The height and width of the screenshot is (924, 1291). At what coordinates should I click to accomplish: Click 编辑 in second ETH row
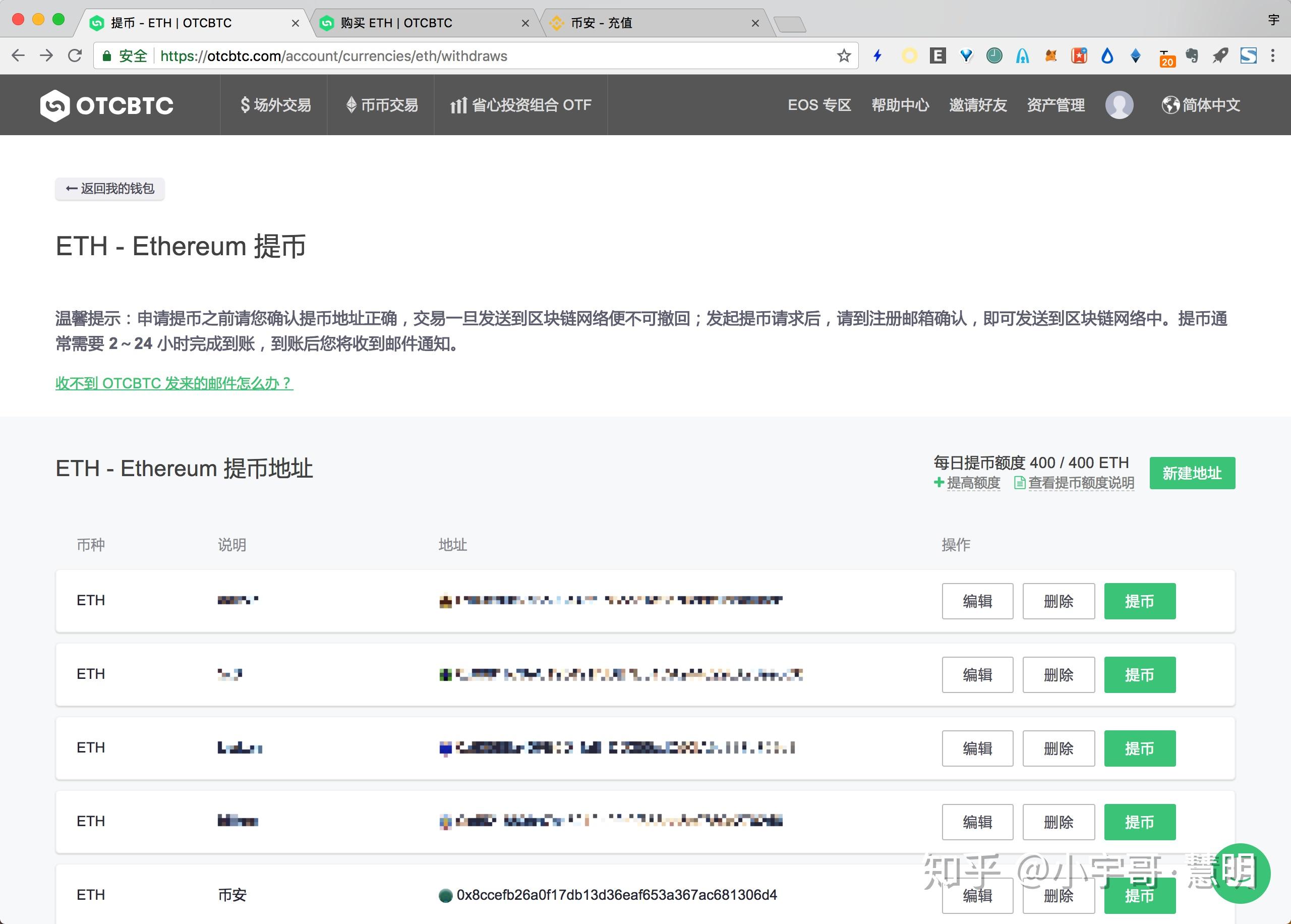977,675
